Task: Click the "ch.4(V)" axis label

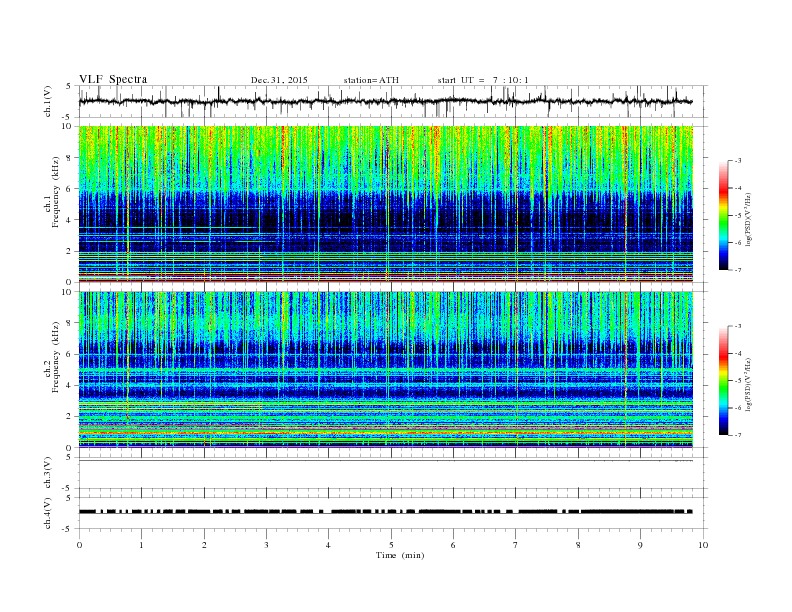Action: coord(48,513)
